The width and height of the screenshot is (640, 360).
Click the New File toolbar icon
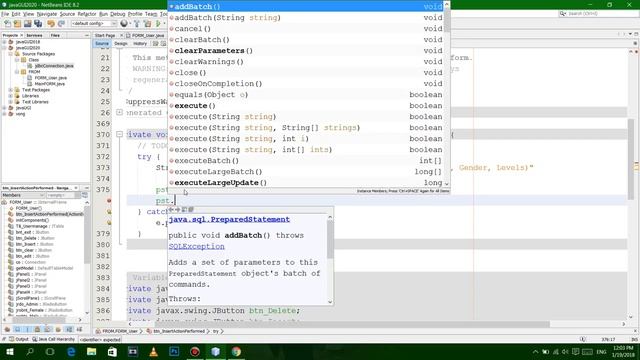click(7, 24)
